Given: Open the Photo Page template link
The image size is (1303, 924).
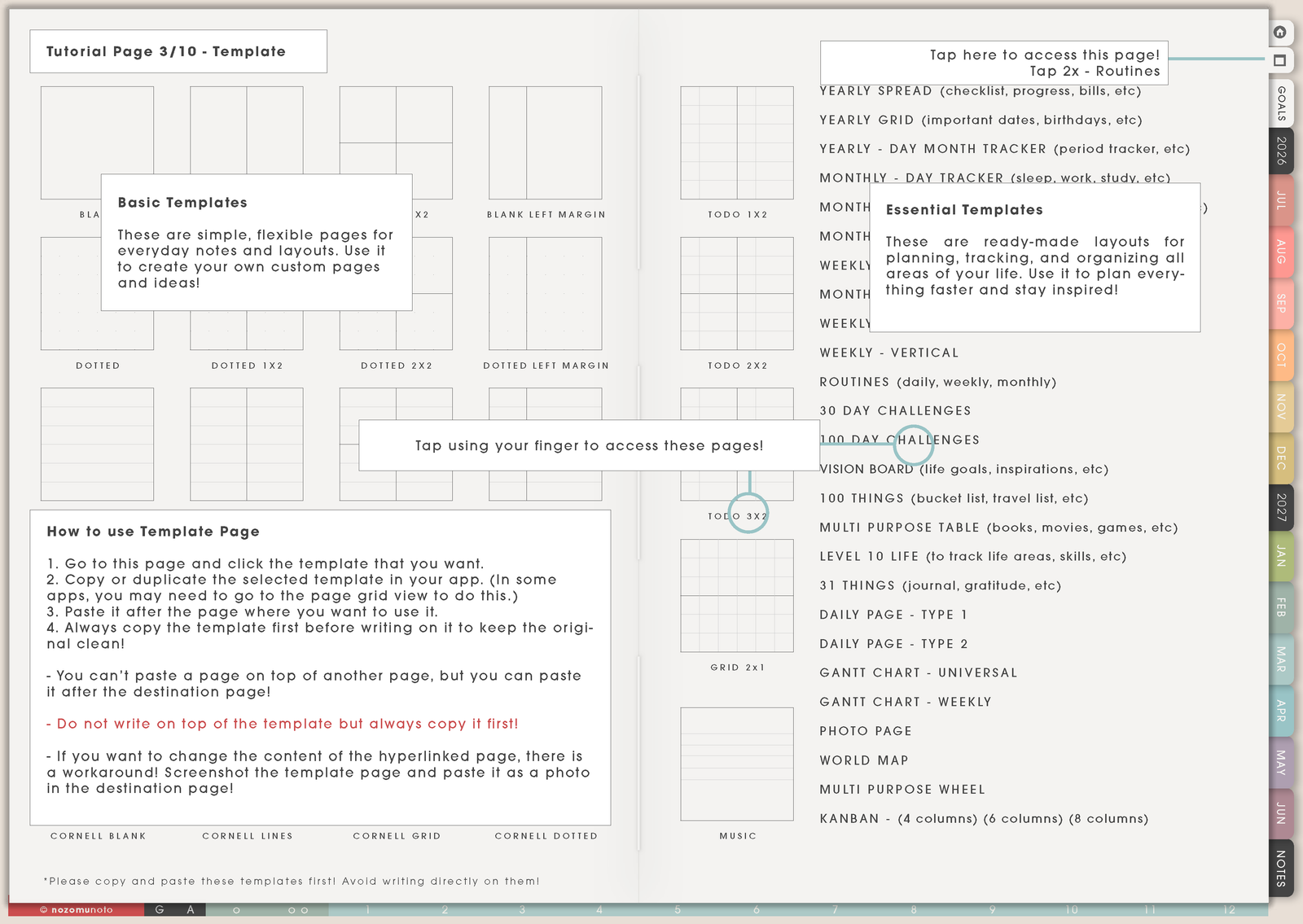Looking at the screenshot, I should click(866, 731).
